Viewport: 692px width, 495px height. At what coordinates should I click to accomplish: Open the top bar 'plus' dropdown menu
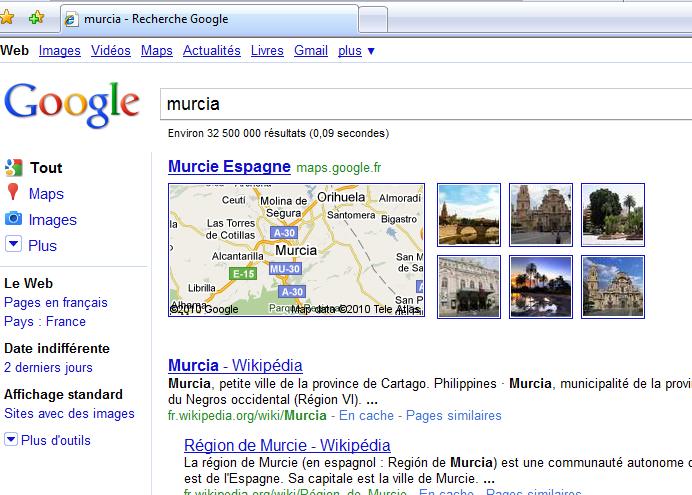click(356, 51)
